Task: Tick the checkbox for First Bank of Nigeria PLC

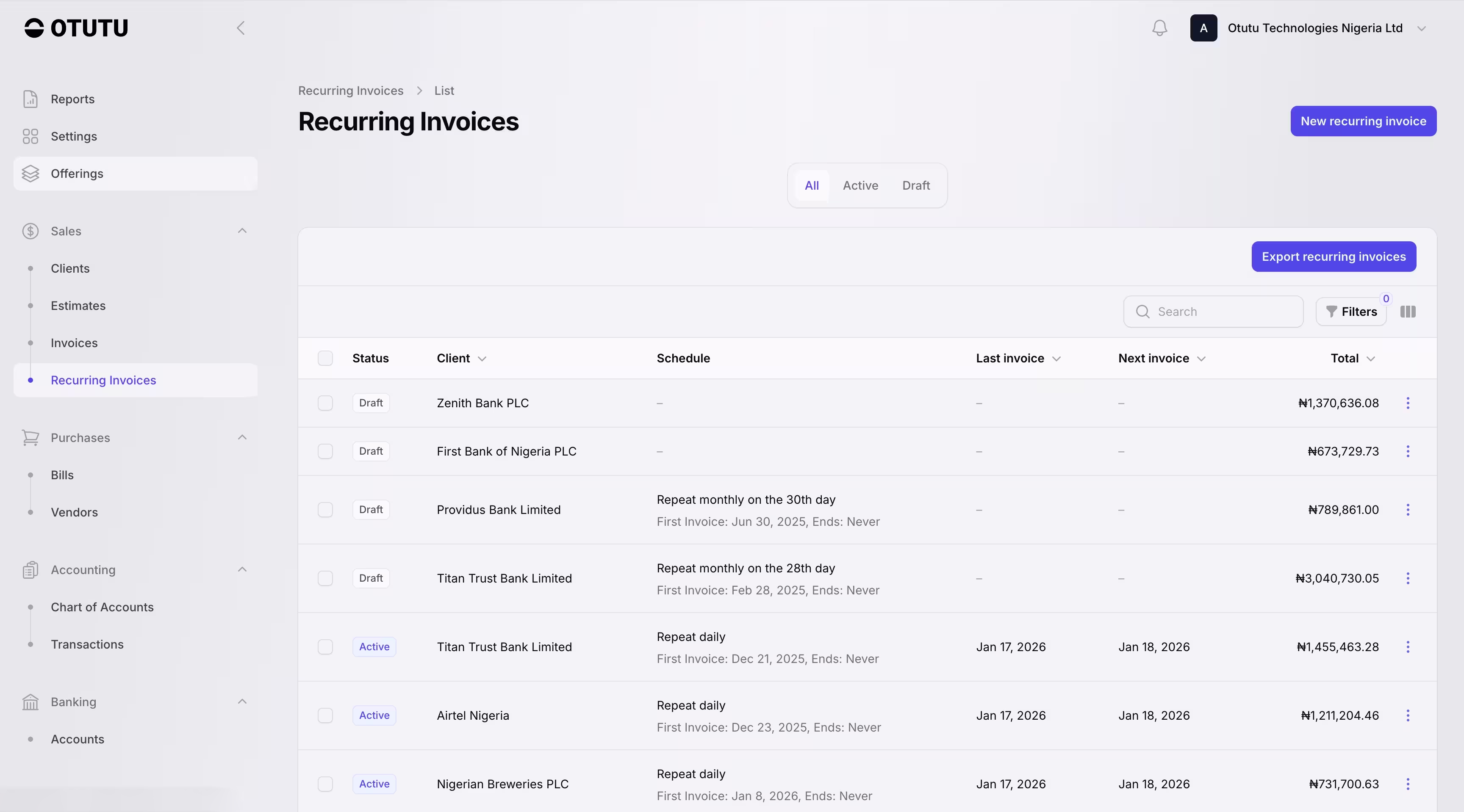Action: (325, 451)
